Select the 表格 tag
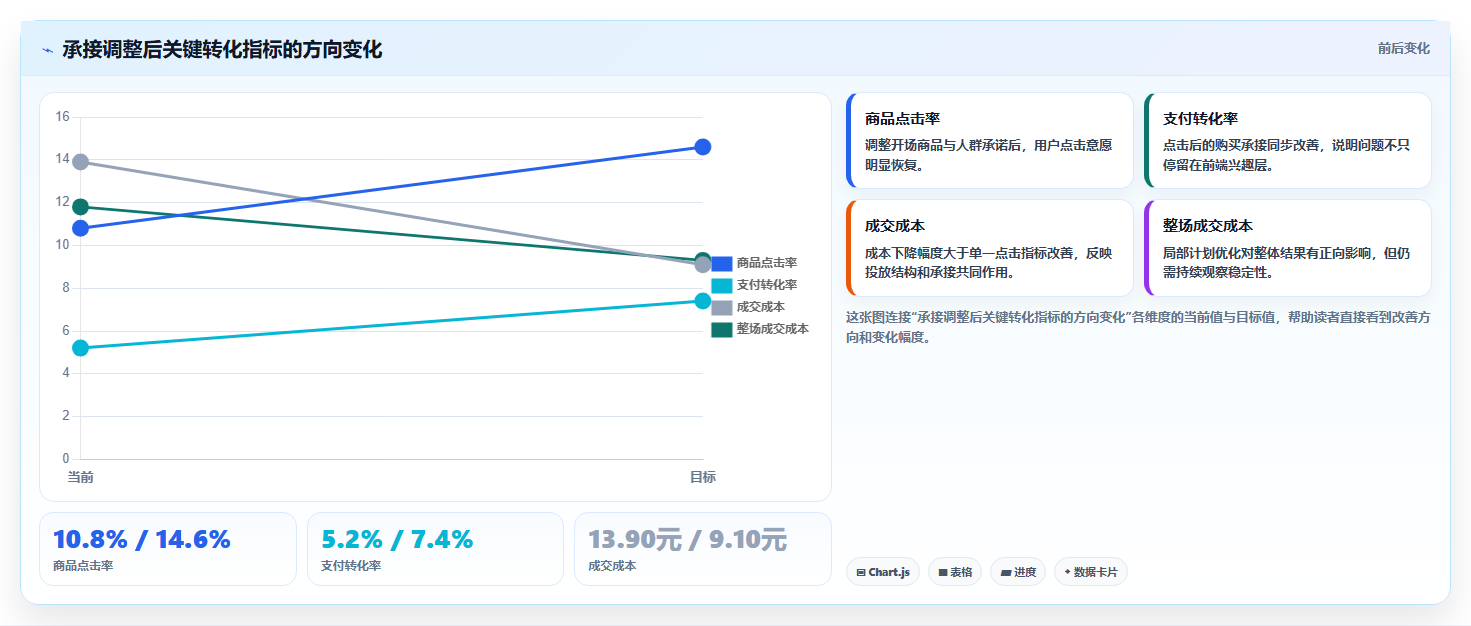1471x626 pixels. coord(955,572)
